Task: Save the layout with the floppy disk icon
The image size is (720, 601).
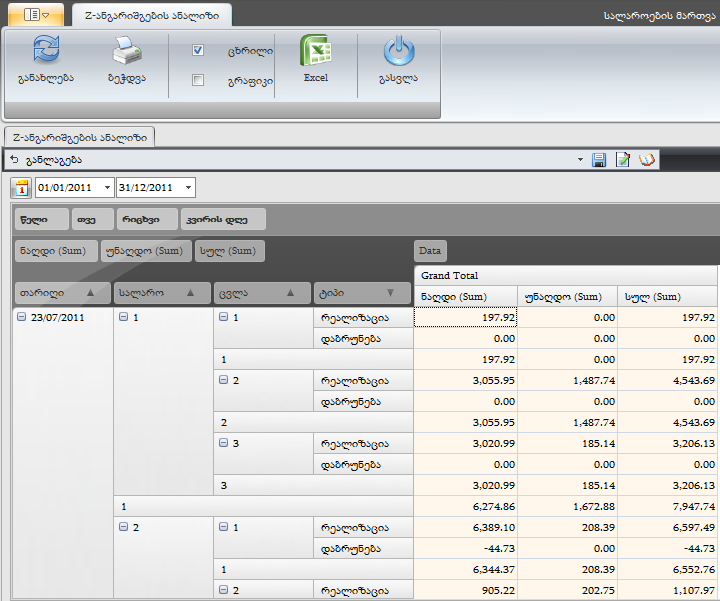Action: pos(599,160)
